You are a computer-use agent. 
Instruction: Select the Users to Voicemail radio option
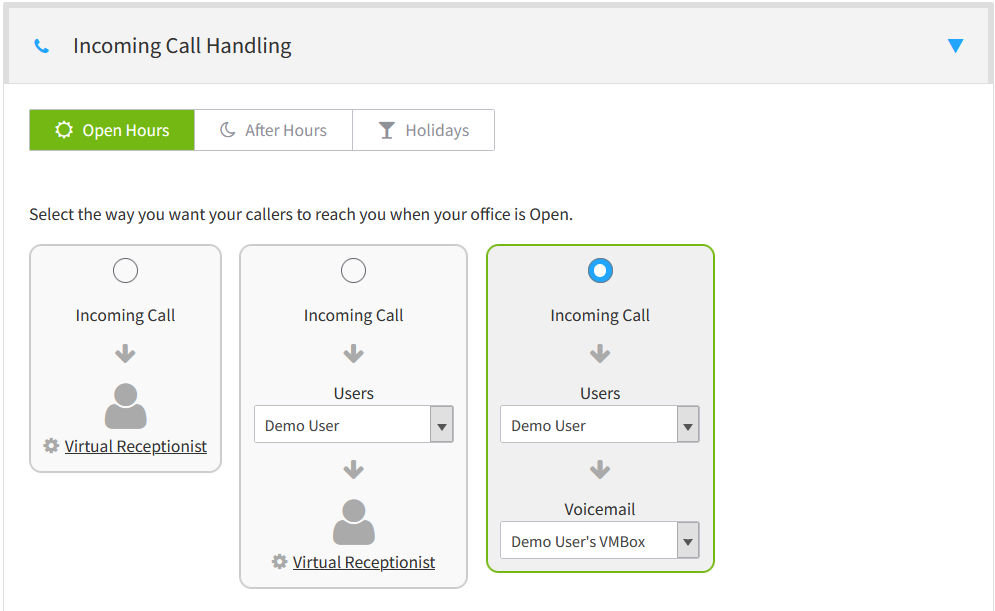coord(600,271)
